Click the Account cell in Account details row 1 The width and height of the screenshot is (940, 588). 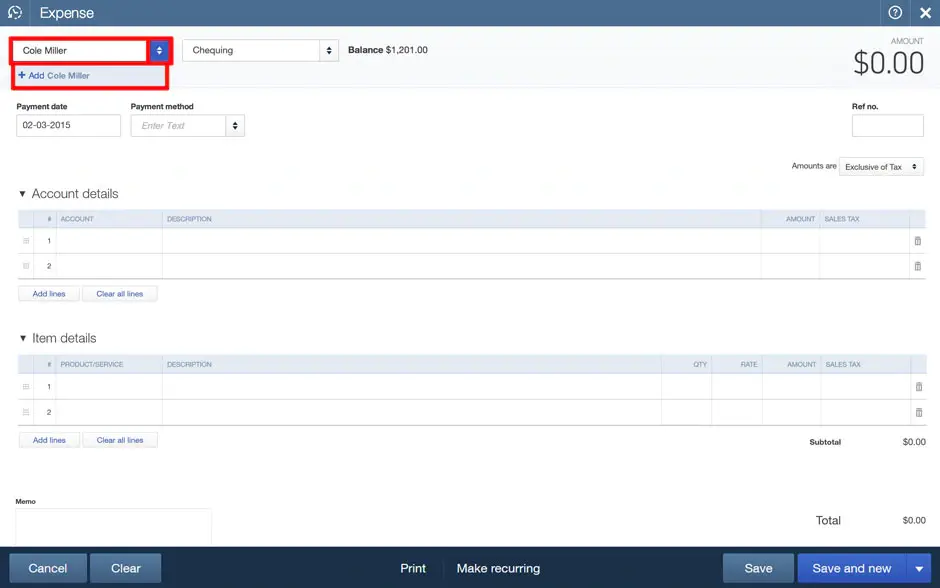(x=109, y=241)
